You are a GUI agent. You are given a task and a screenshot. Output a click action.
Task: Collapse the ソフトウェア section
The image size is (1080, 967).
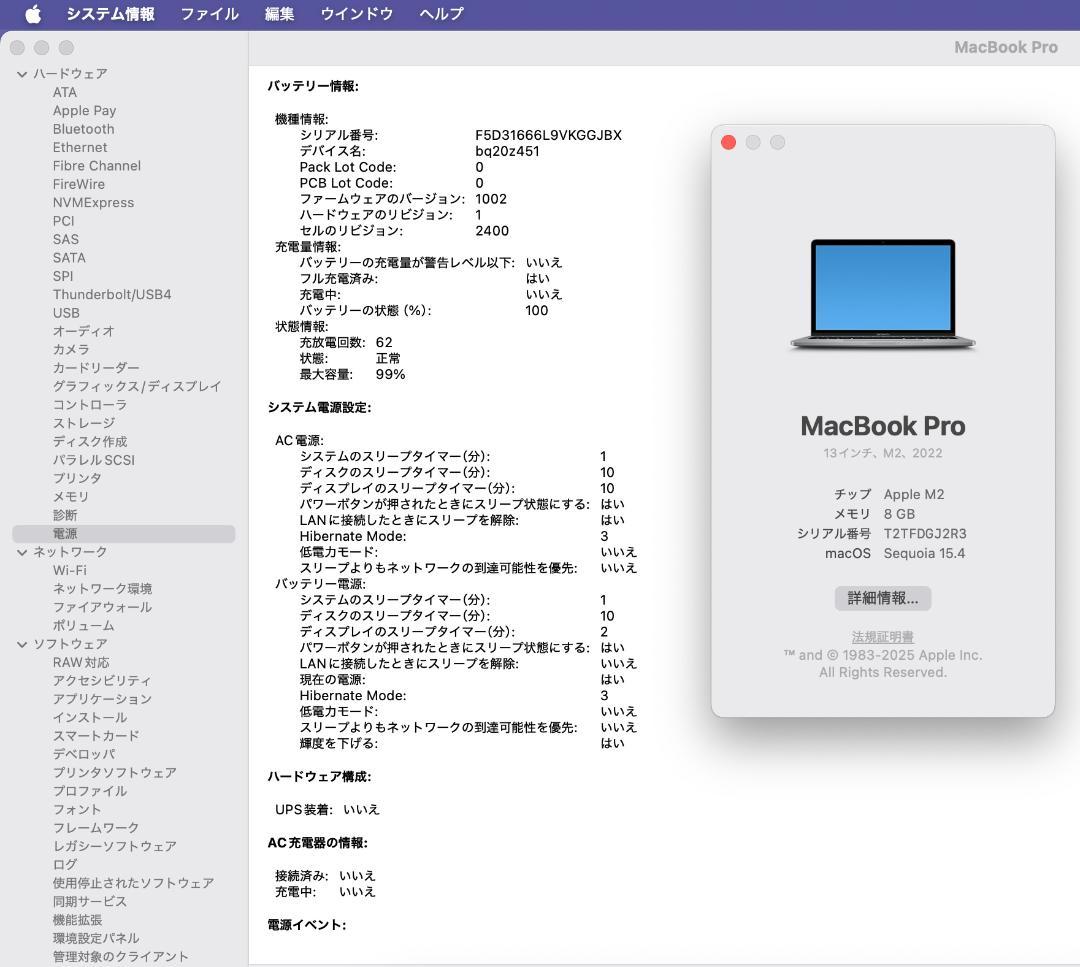point(22,644)
